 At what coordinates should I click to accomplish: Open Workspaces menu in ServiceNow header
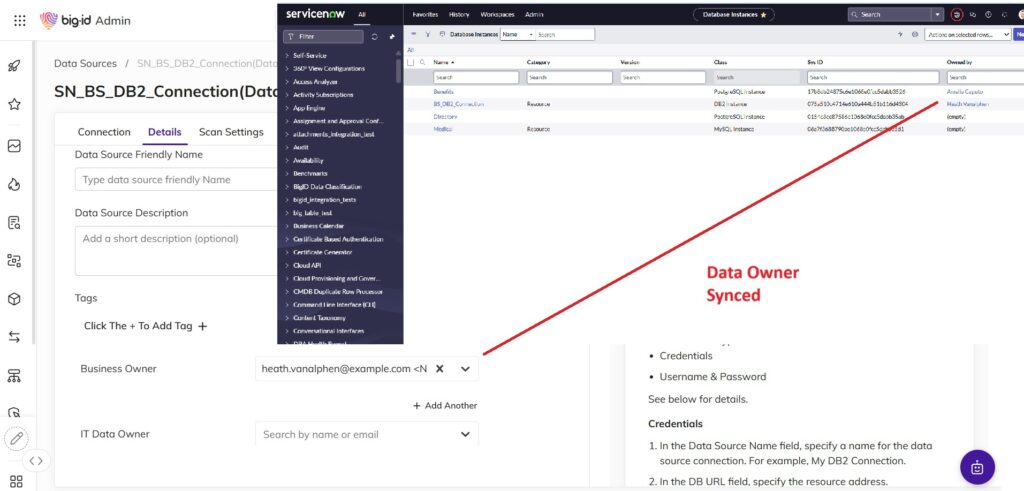click(x=498, y=14)
